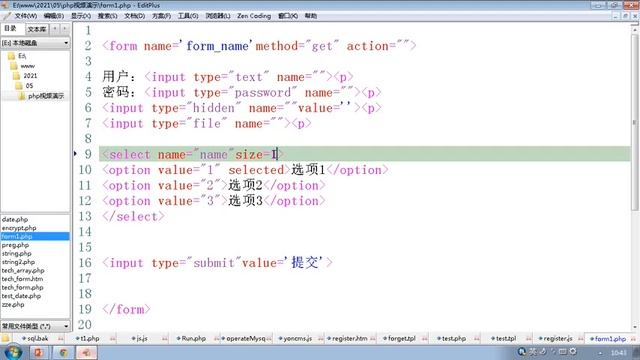The width and height of the screenshot is (640, 360).
Task: Click the editor vertical scrollbar thumb
Action: (x=635, y=122)
